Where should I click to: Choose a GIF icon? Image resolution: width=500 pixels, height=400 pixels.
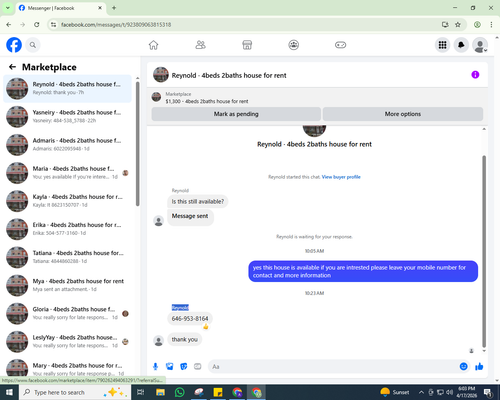click(x=198, y=367)
